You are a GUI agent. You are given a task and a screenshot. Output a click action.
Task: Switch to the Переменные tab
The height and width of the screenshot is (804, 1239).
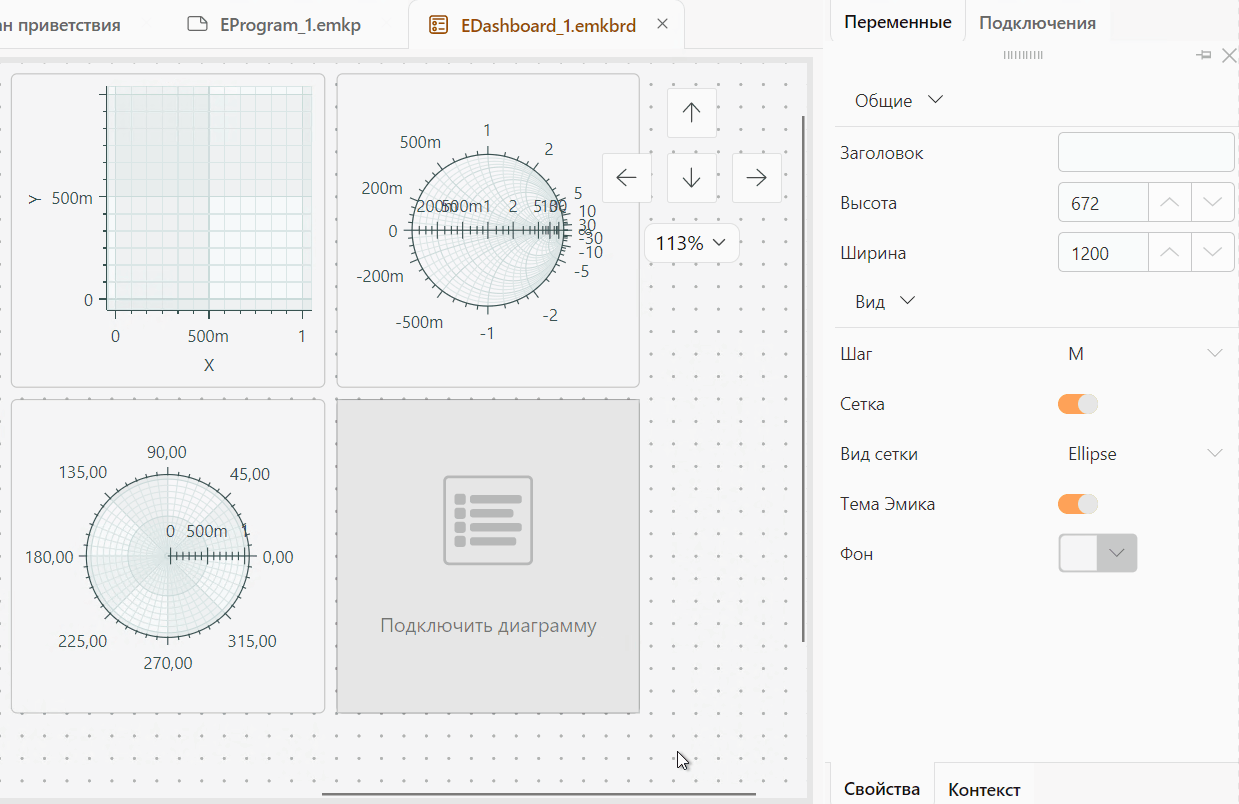coord(897,22)
